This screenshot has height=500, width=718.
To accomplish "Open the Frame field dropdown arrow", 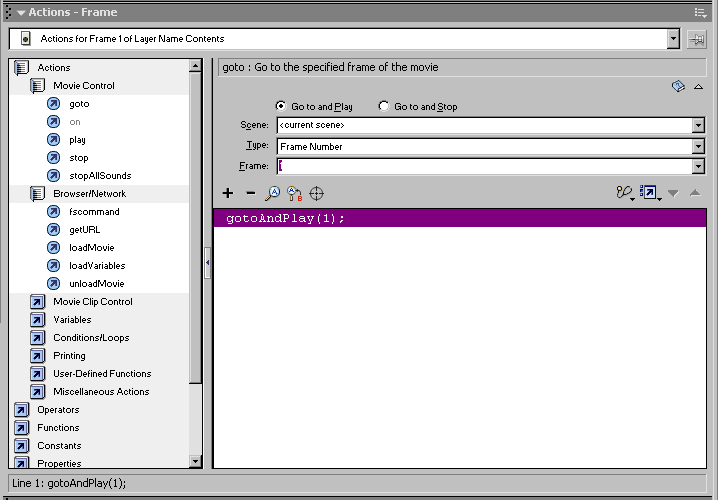I will click(698, 166).
